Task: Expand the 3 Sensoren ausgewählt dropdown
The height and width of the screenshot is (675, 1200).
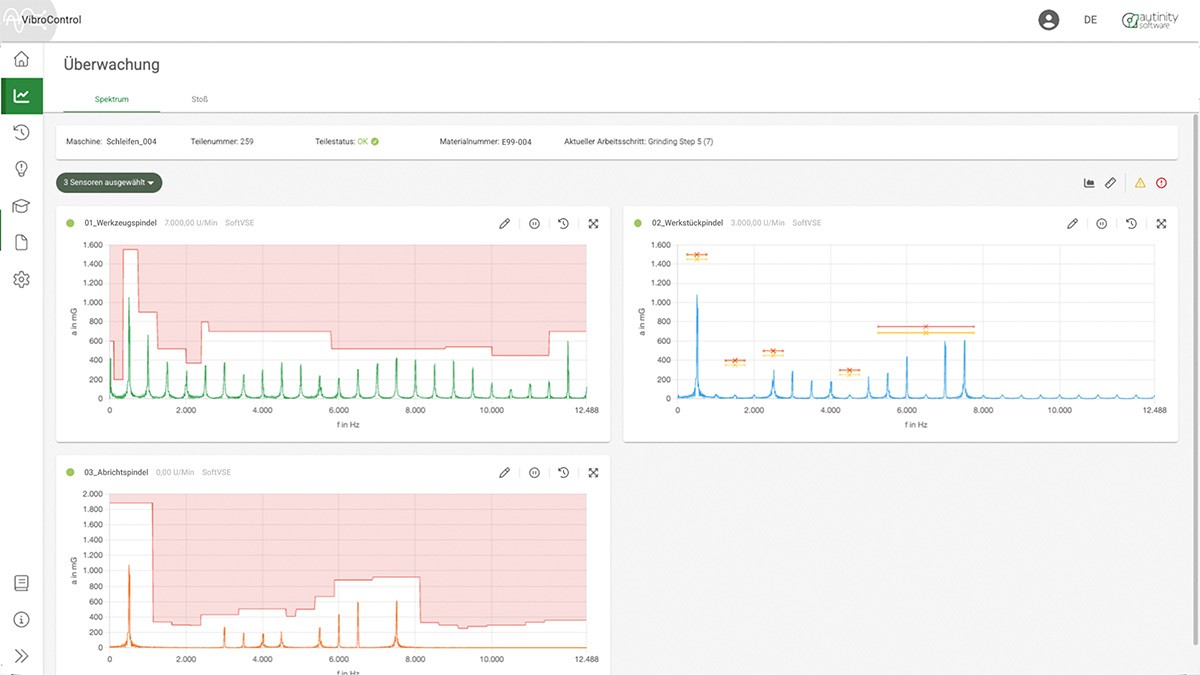Action: tap(109, 183)
